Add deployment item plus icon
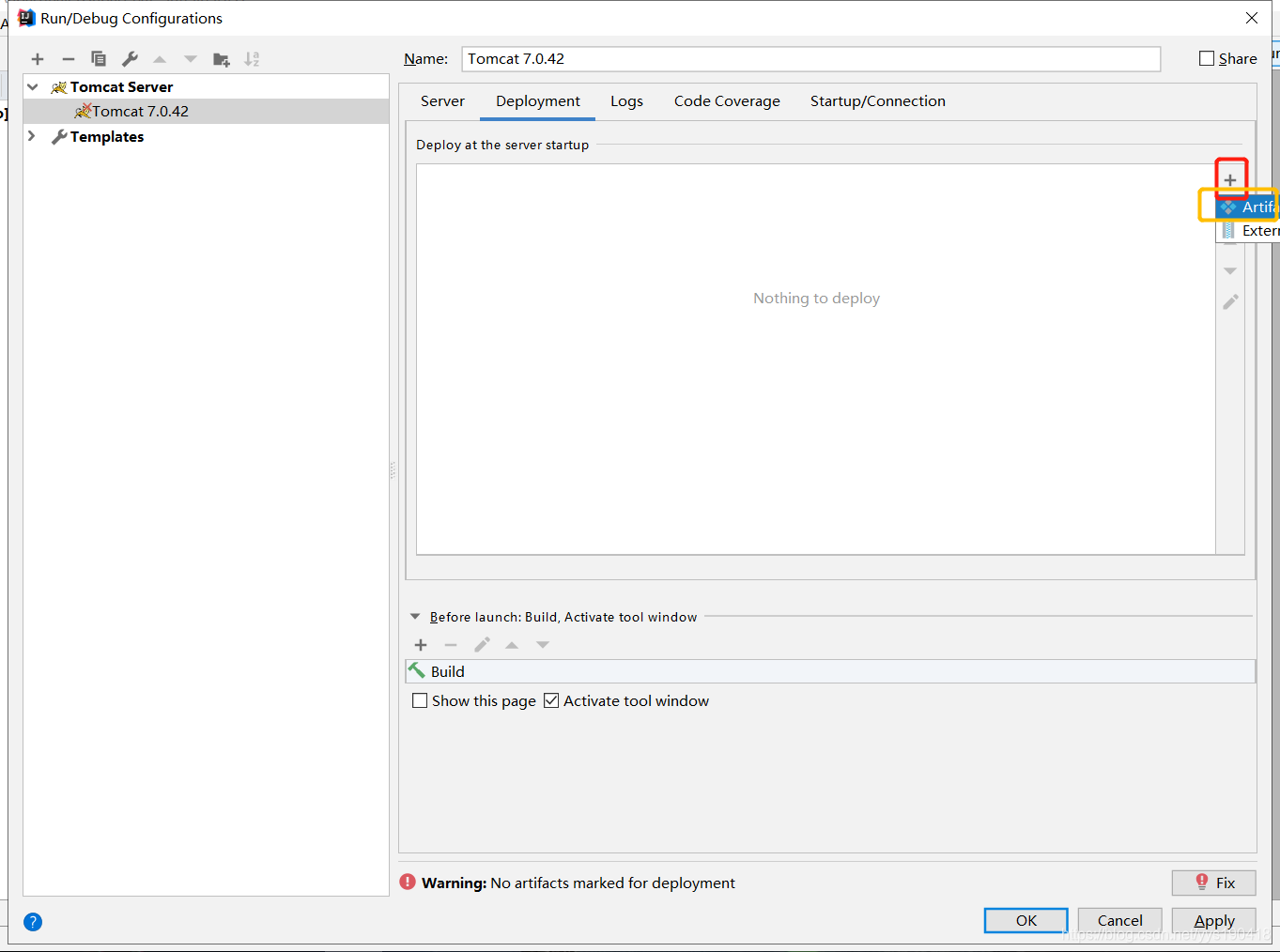Image resolution: width=1280 pixels, height=952 pixels. coord(1230,180)
